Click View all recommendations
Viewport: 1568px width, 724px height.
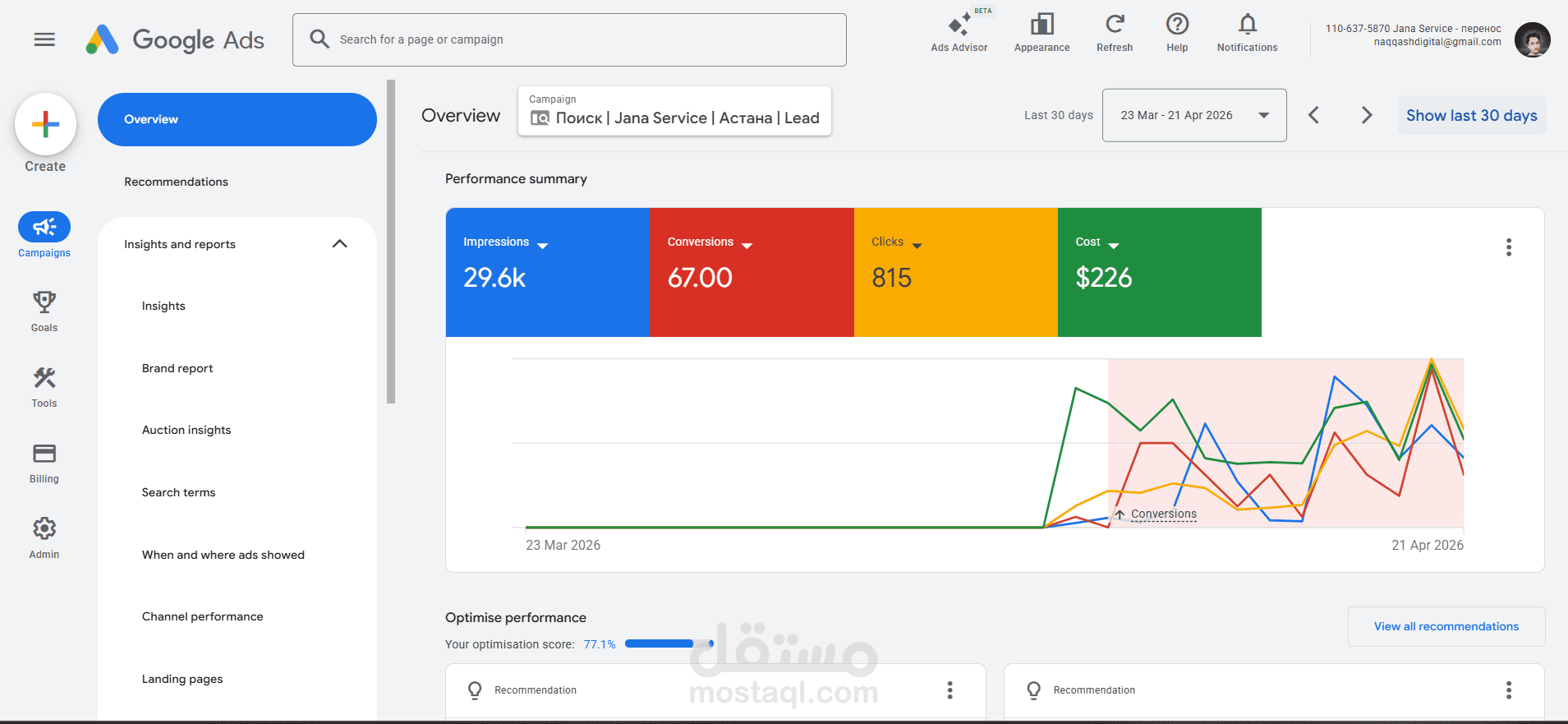pos(1446,626)
